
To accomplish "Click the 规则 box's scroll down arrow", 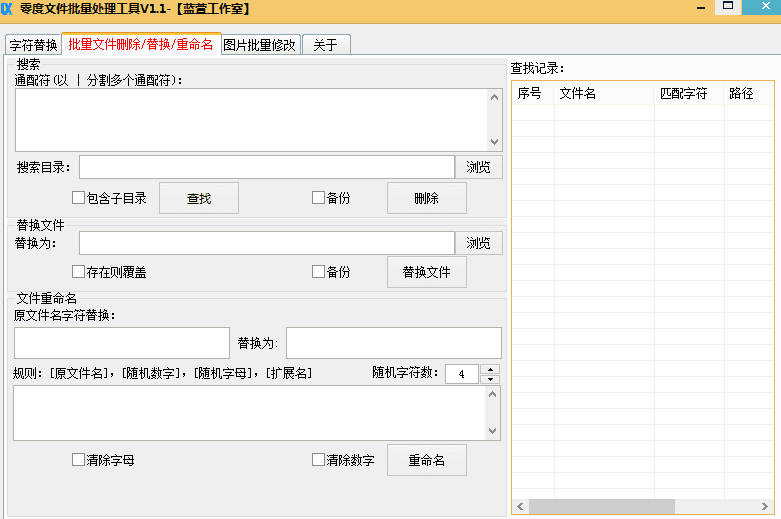I will coord(493,431).
